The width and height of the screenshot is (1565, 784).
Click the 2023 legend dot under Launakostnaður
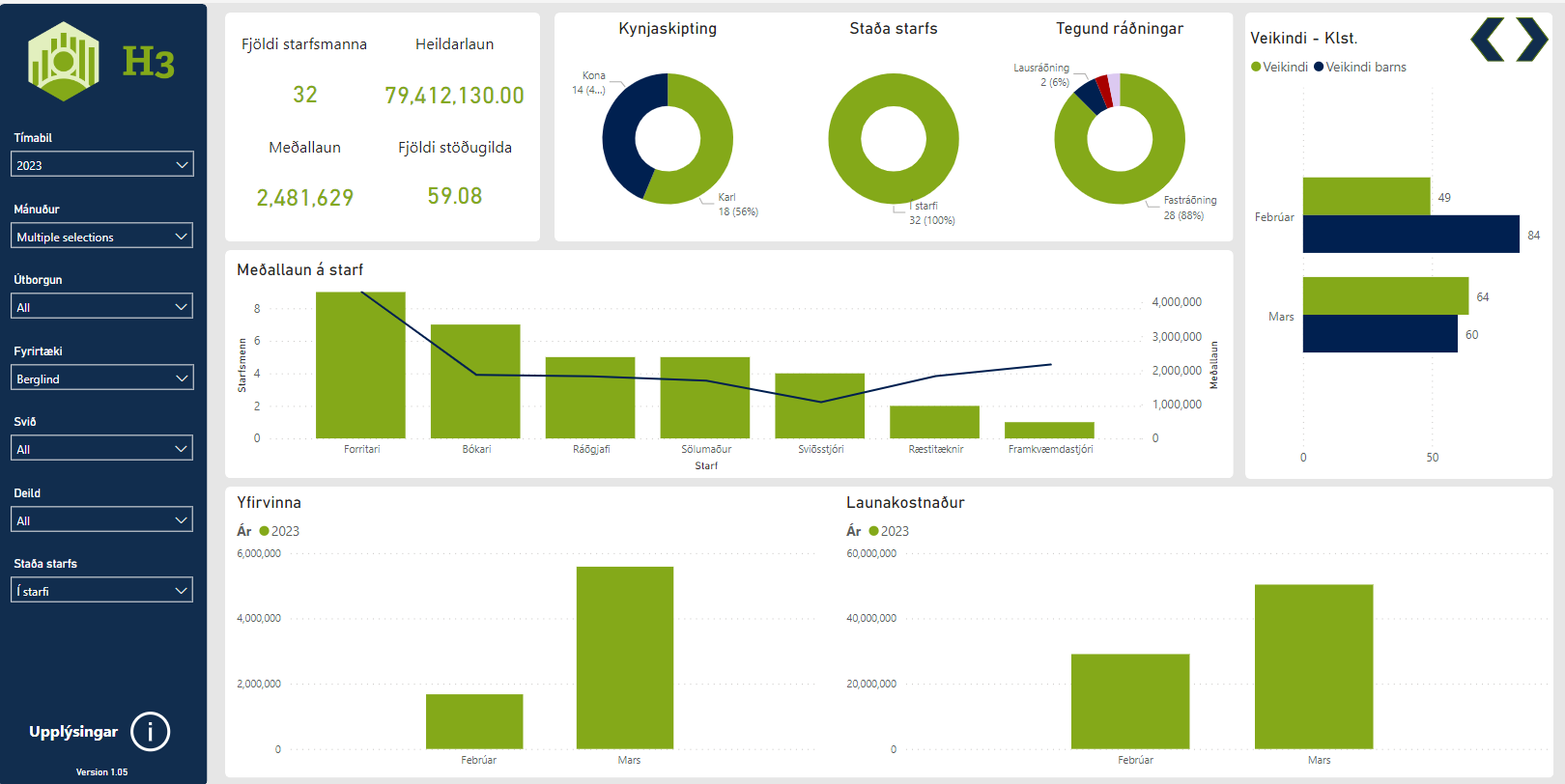click(x=873, y=531)
